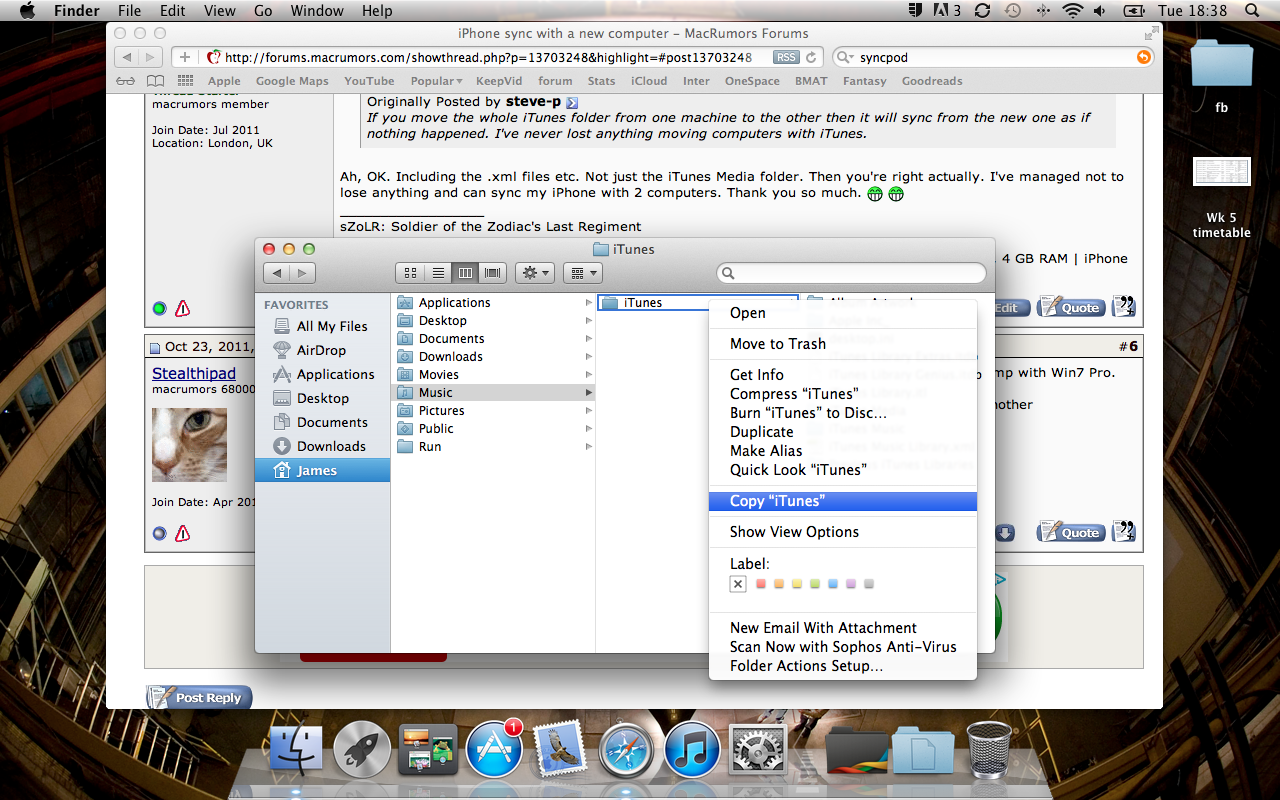Expand the Run folder arrow in column

(588, 447)
